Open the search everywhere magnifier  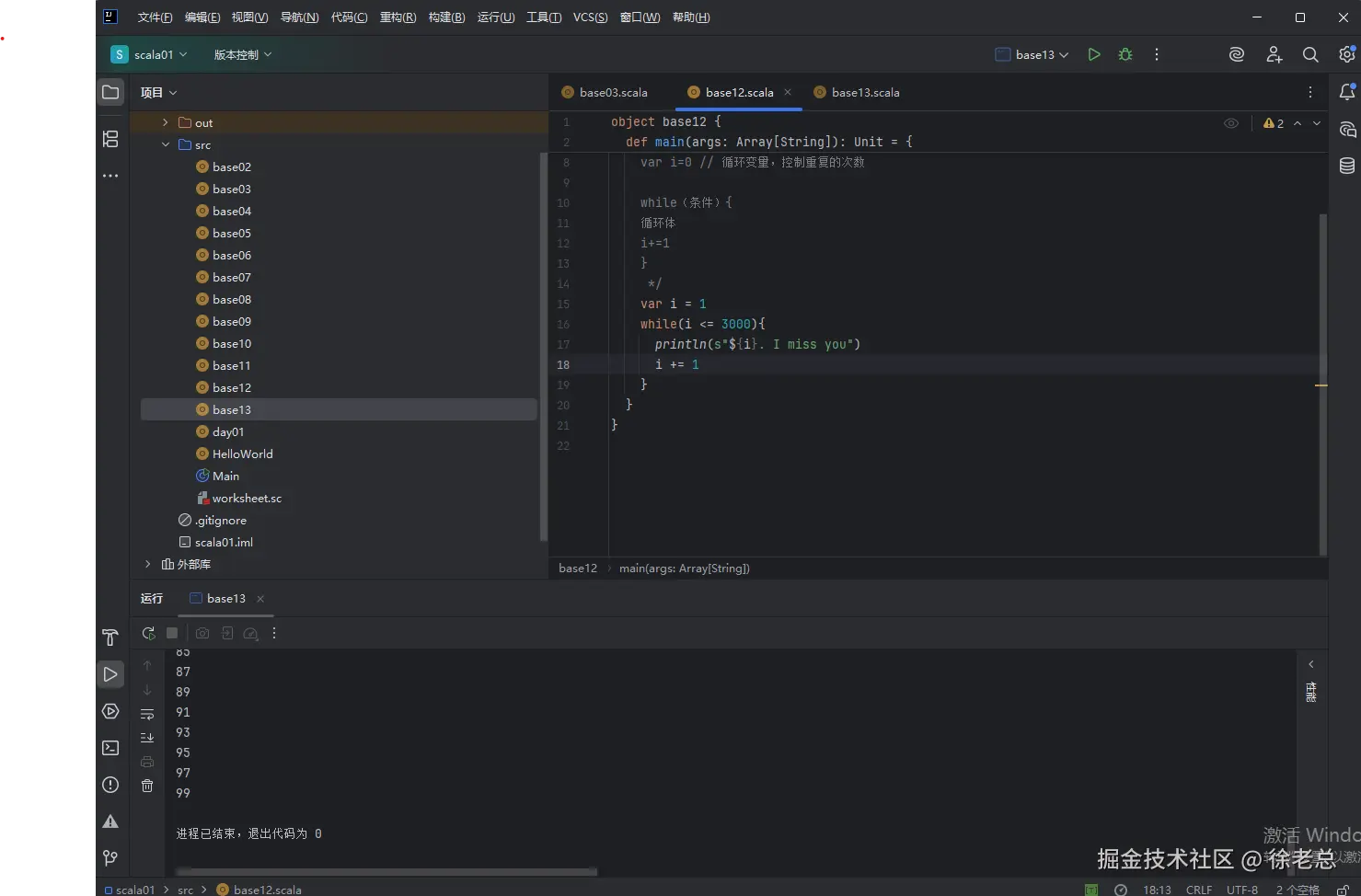click(x=1310, y=55)
